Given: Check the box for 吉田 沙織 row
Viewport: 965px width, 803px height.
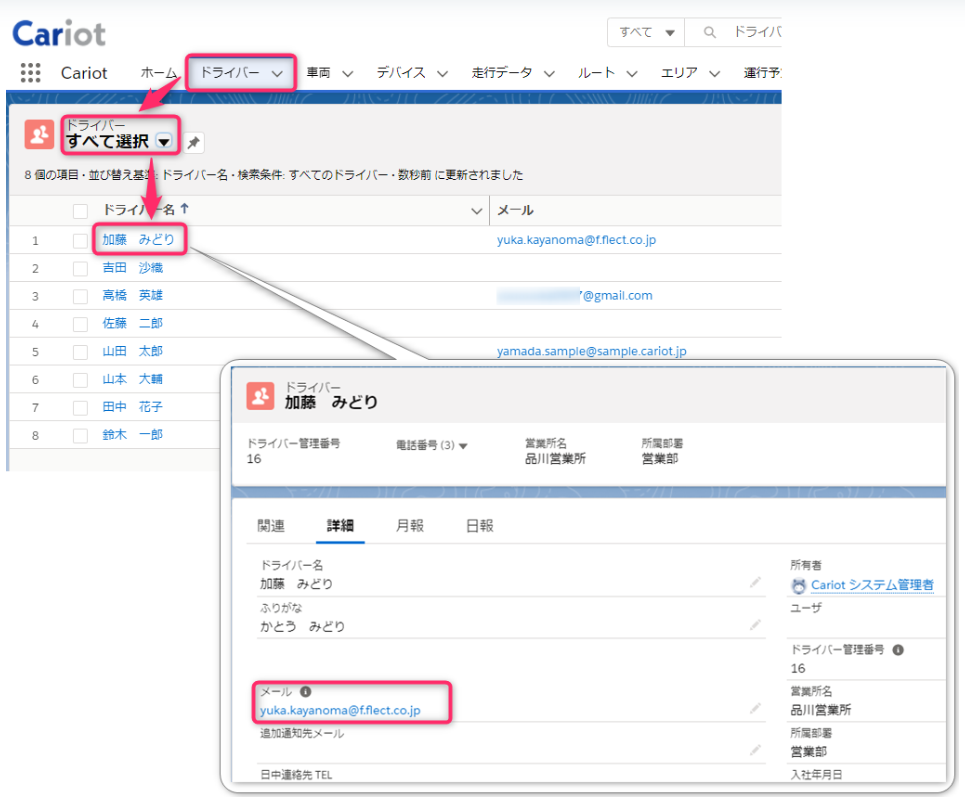Looking at the screenshot, I should click(x=80, y=269).
